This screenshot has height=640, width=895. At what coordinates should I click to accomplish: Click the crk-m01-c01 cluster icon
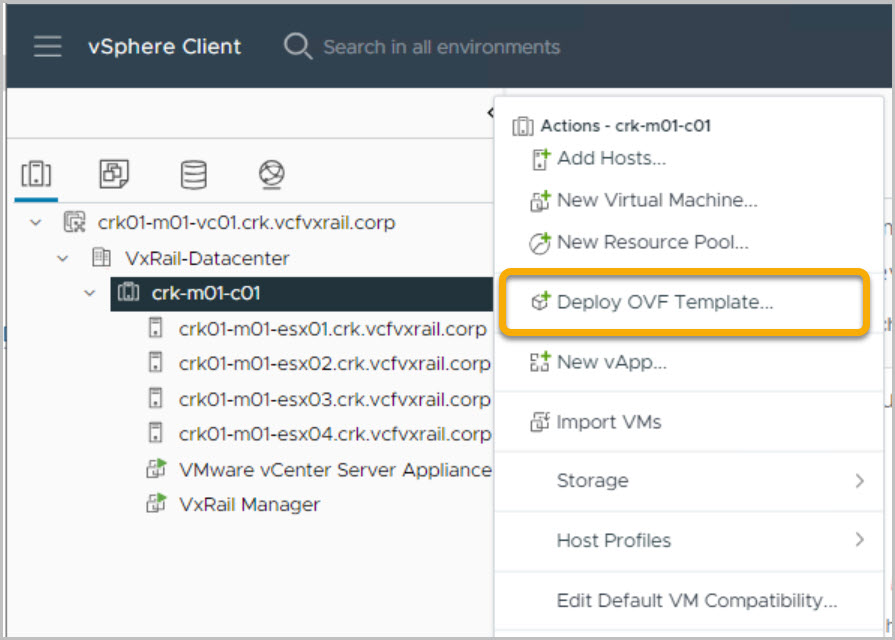pyautogui.click(x=129, y=293)
